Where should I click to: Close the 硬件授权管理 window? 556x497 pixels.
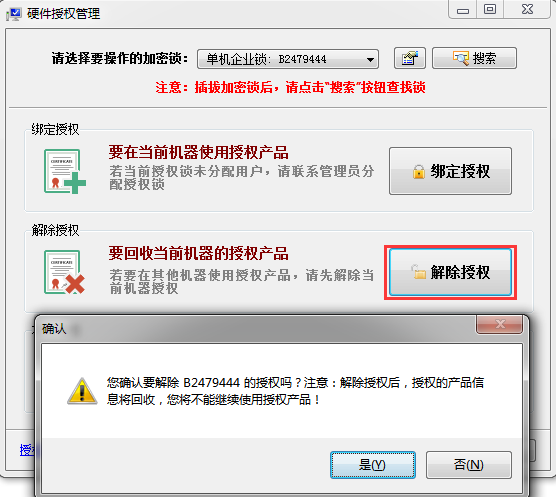point(527,10)
